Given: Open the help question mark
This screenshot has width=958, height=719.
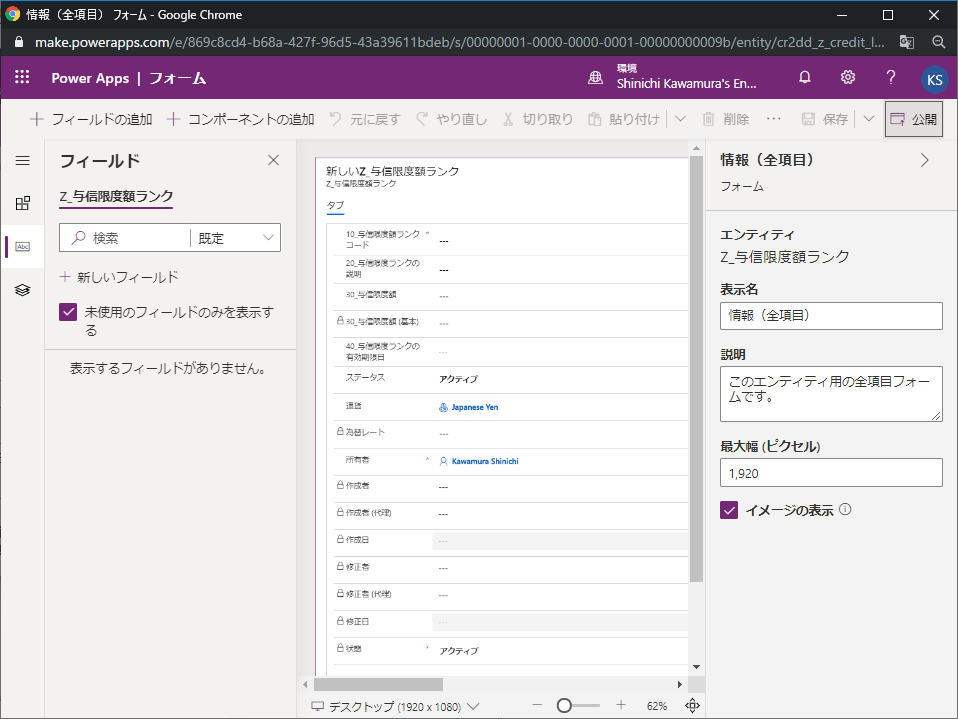Looking at the screenshot, I should coord(890,78).
